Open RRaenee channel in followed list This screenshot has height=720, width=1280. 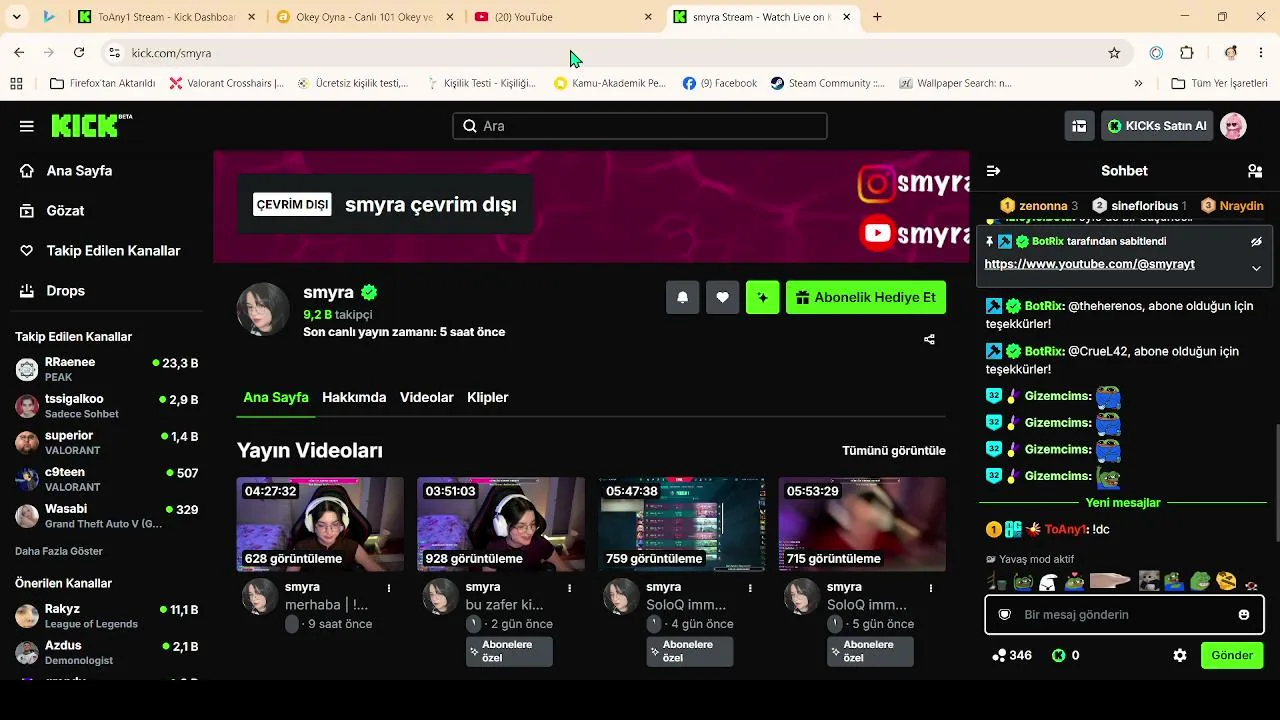[106, 369]
